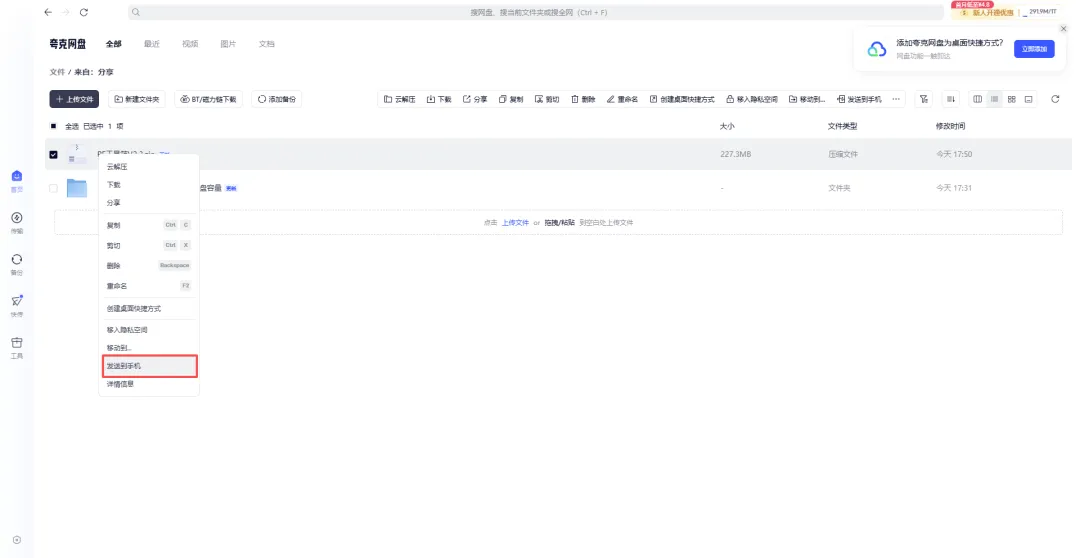Choose 分享 in the context menu
Screen dimensions: 1080x558
[x=149, y=203]
